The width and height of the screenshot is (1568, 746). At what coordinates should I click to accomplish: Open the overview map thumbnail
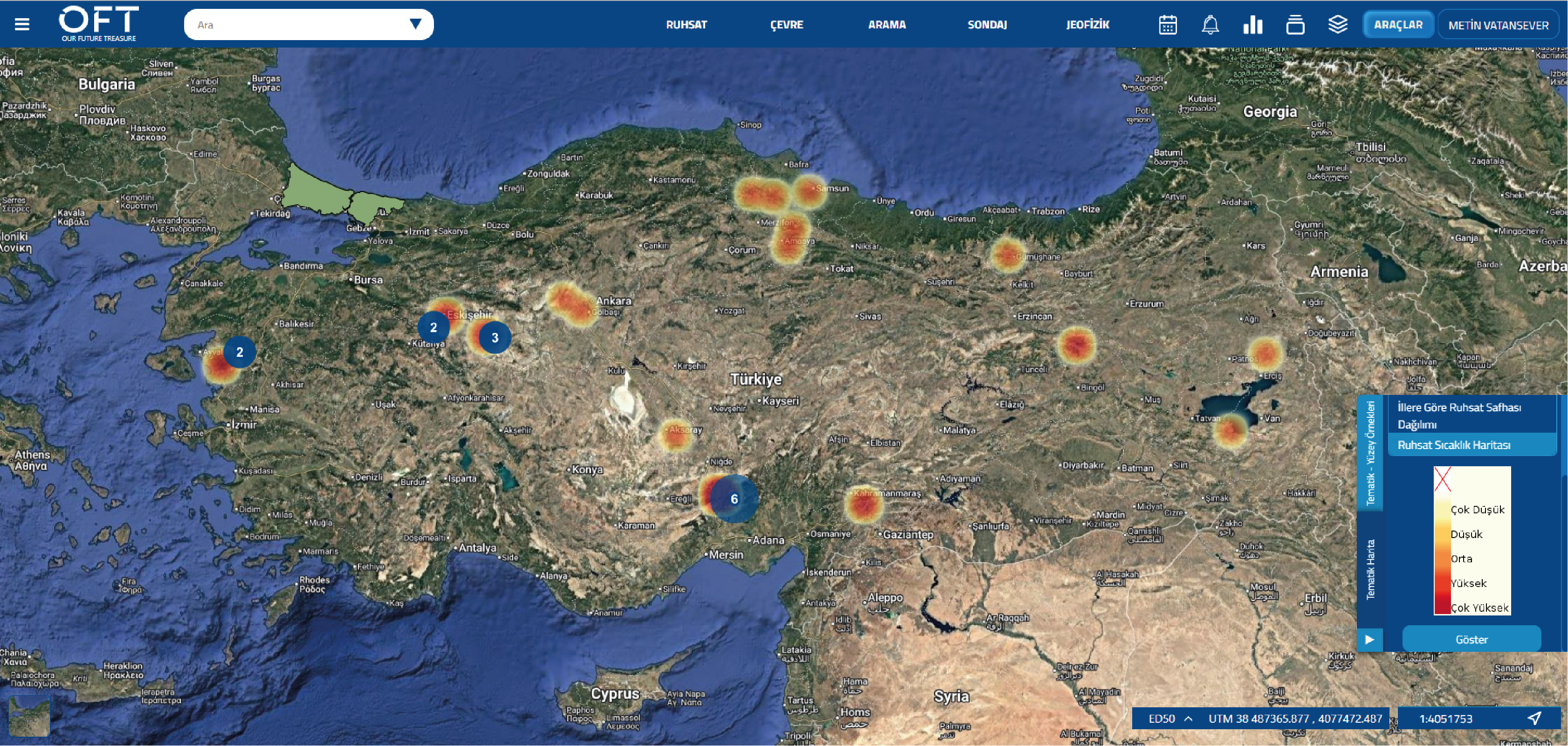[x=29, y=716]
